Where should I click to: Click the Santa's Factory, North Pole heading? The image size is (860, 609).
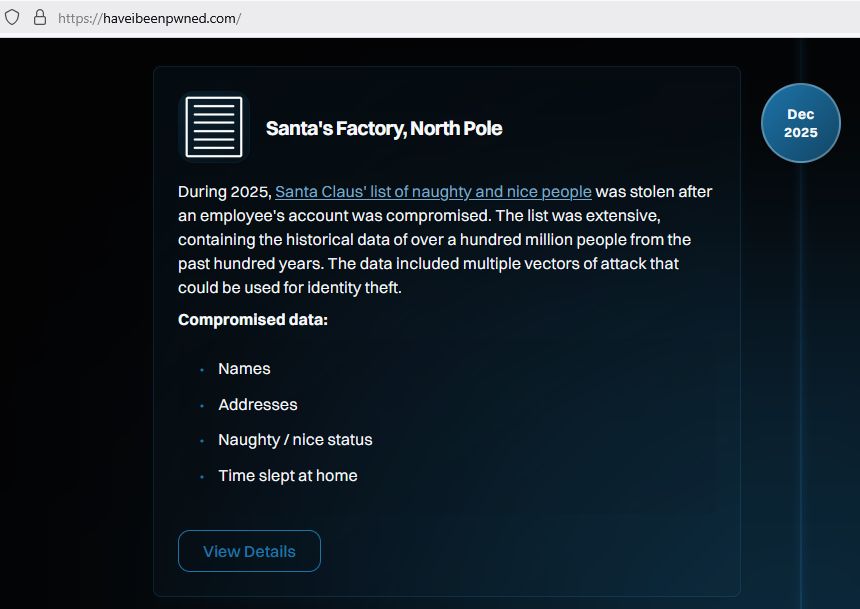[x=383, y=128]
